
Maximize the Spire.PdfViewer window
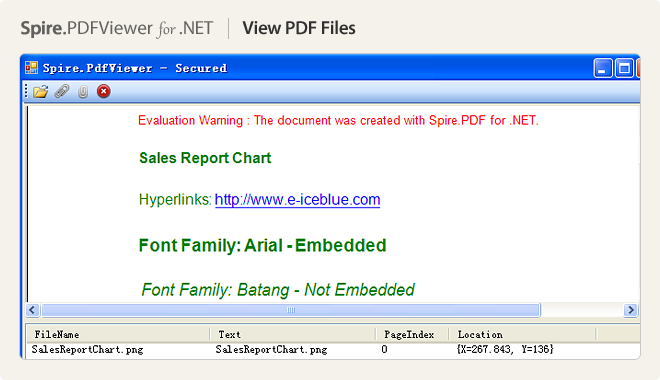click(x=624, y=68)
